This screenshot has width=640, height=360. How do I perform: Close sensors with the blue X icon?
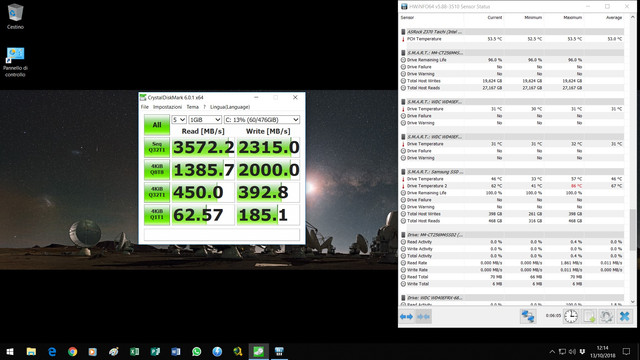[624, 316]
